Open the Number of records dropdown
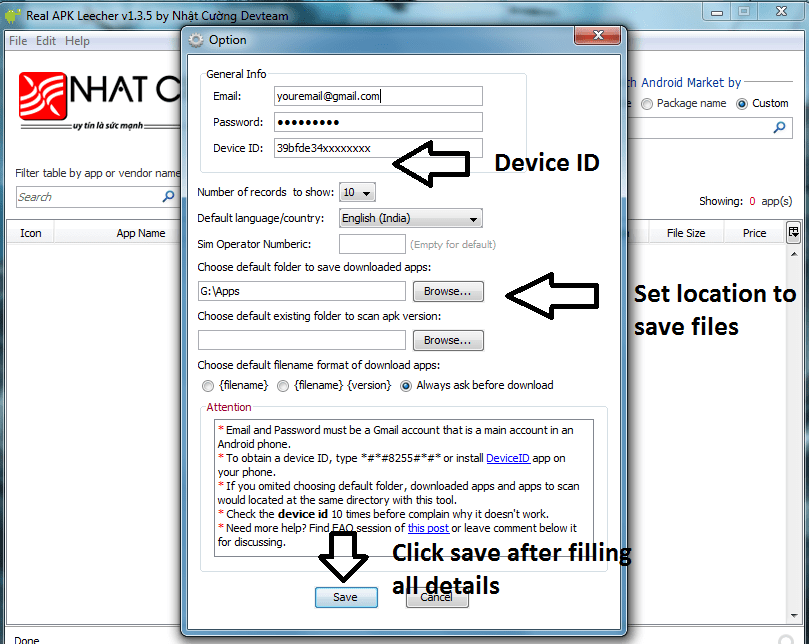Image resolution: width=809 pixels, height=644 pixels. click(357, 192)
